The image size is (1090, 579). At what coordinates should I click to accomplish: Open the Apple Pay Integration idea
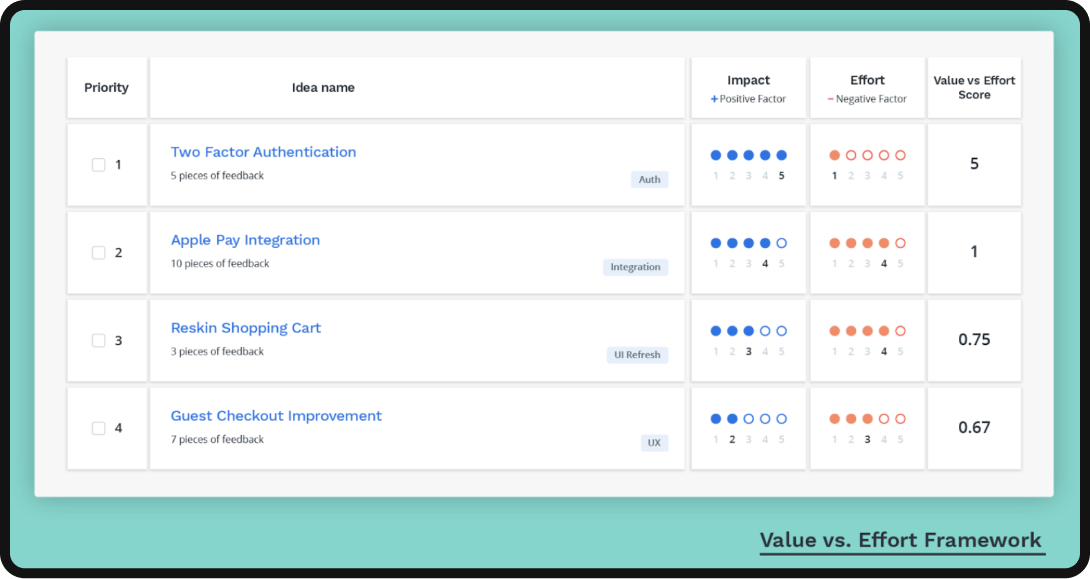(245, 240)
